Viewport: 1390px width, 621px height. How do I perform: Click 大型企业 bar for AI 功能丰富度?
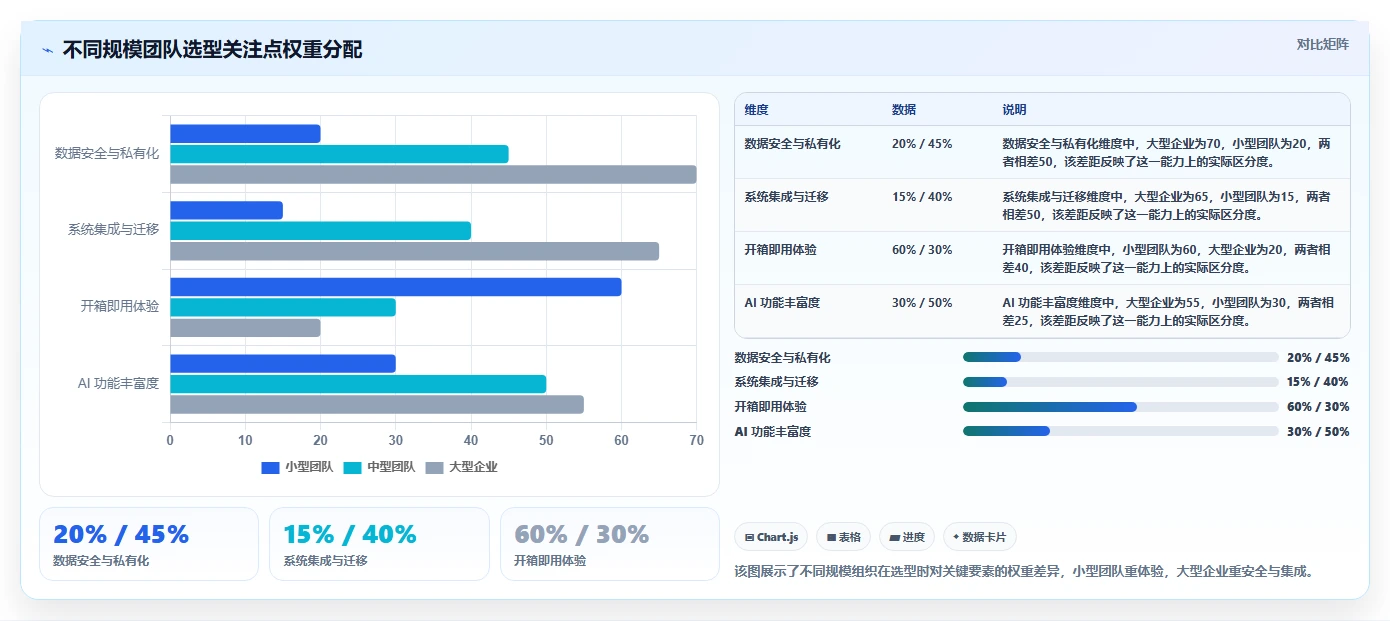(377, 405)
